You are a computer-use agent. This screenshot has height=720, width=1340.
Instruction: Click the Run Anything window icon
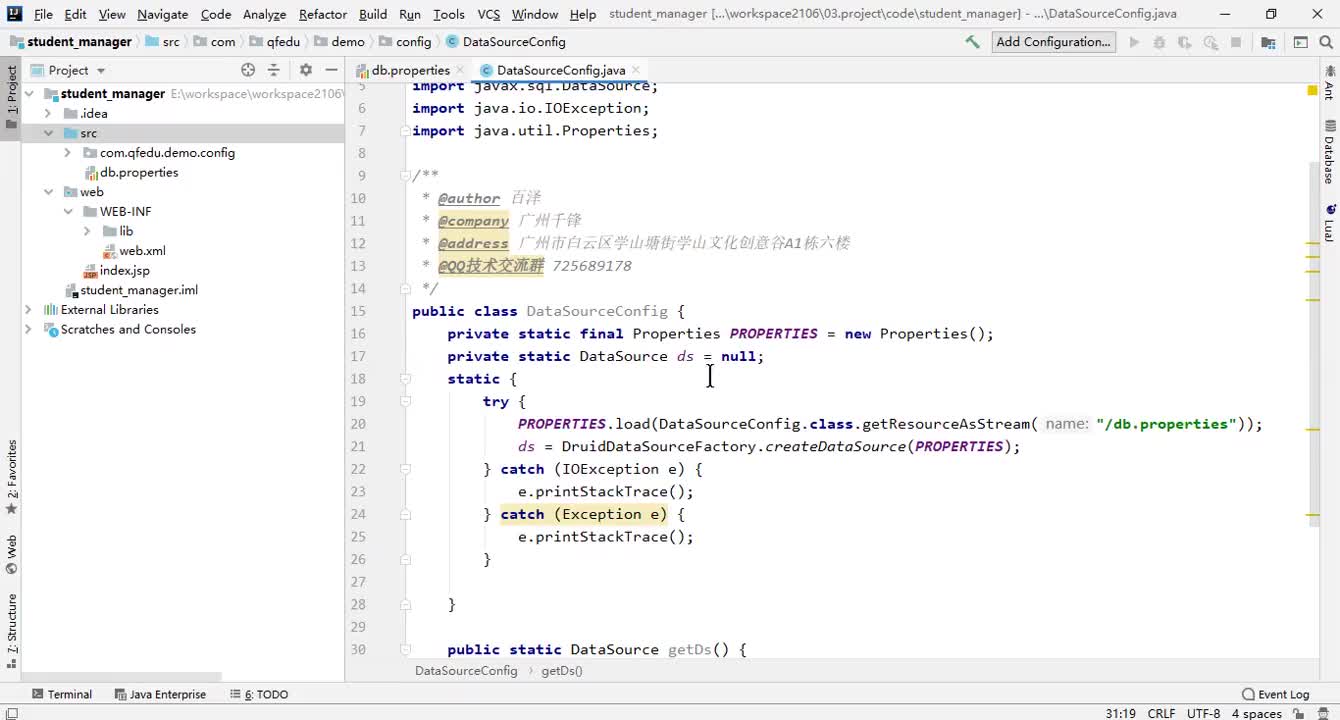tap(1301, 42)
